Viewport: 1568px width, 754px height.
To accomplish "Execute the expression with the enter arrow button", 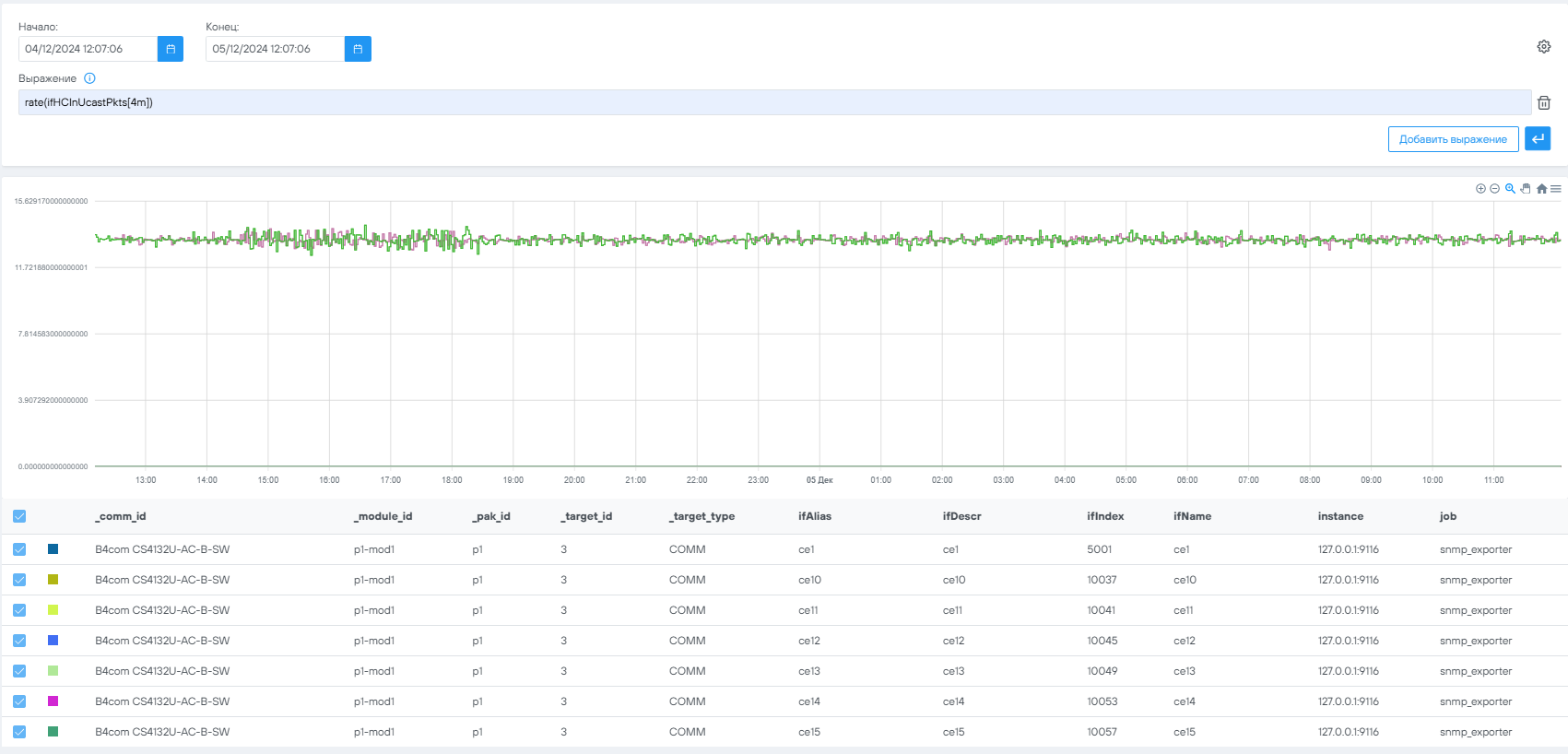I will point(1537,139).
